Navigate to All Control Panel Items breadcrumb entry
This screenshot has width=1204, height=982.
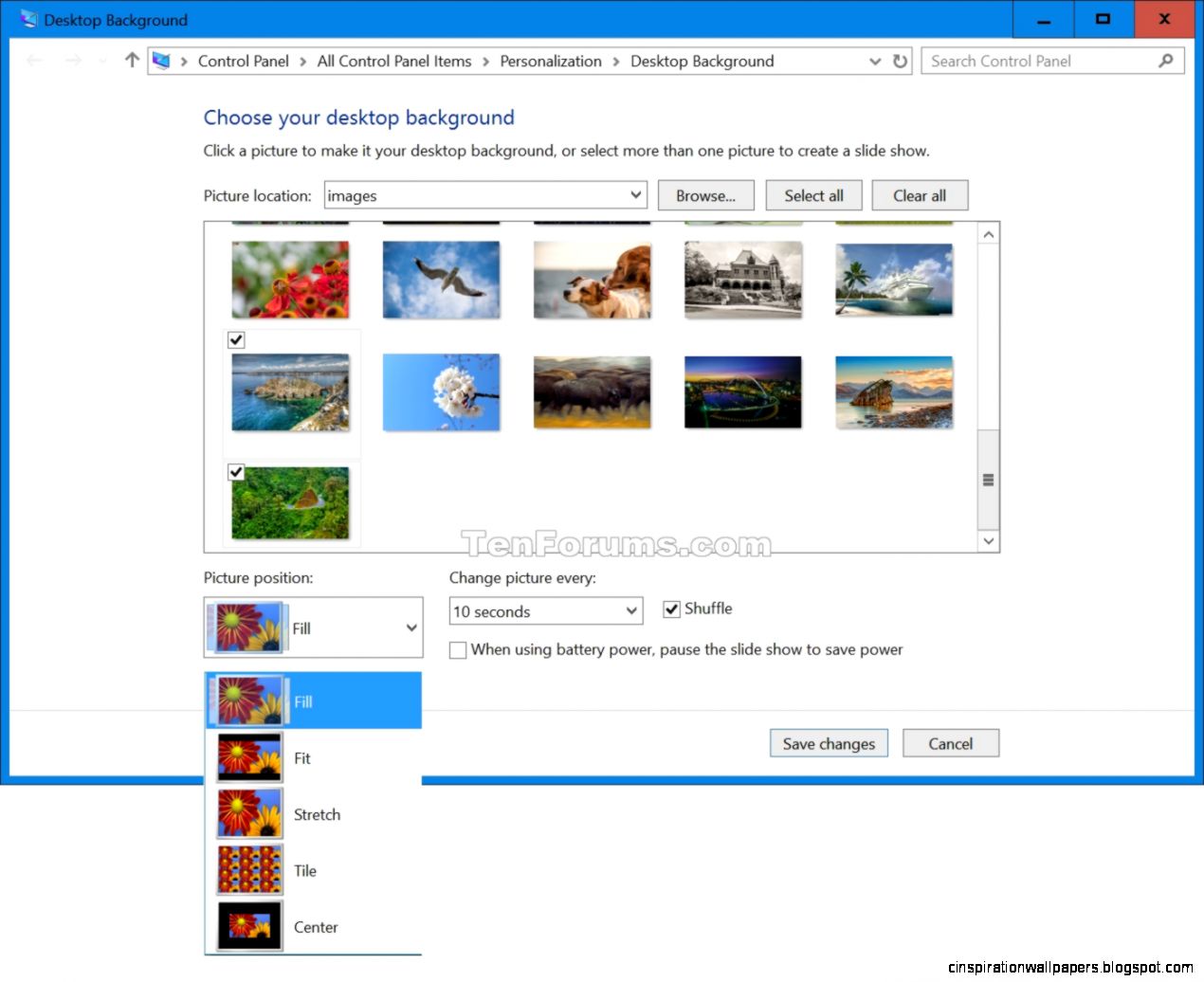click(x=394, y=61)
